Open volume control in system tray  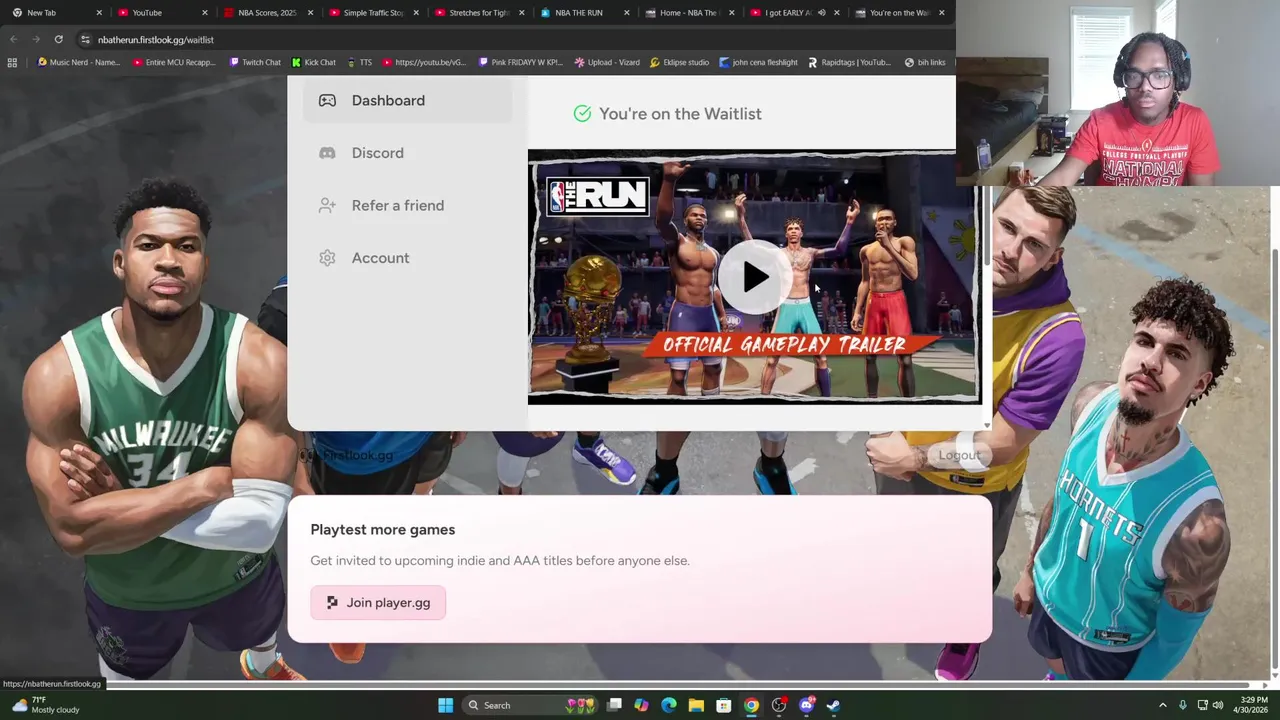1218,705
